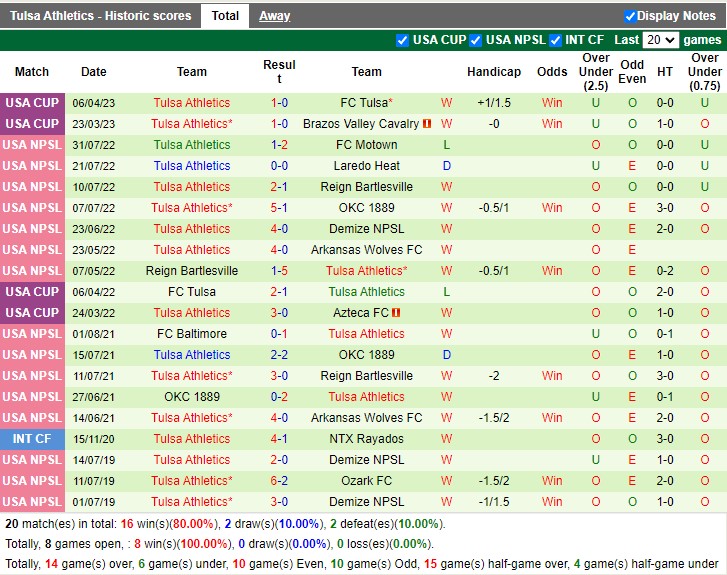The width and height of the screenshot is (727, 575).
Task: Click the red card icon beside Brazos Valley Cavalry
Action: (x=427, y=124)
